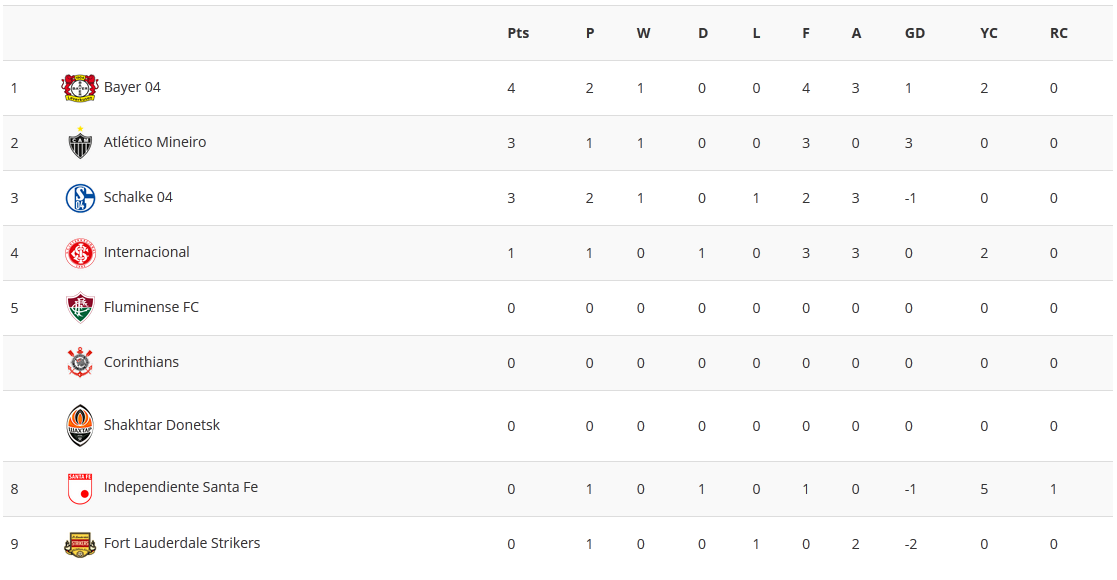Click the RC column header
1117x580 pixels.
coord(1059,33)
